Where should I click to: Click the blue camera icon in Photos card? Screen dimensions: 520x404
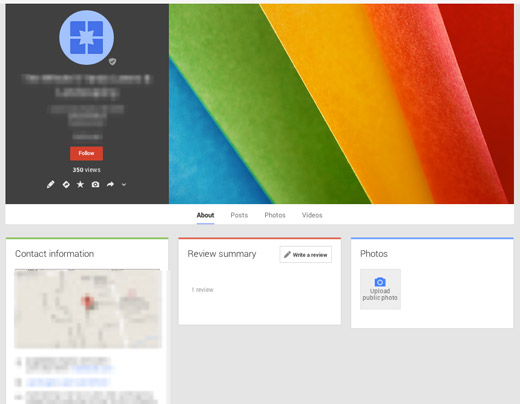pos(380,282)
